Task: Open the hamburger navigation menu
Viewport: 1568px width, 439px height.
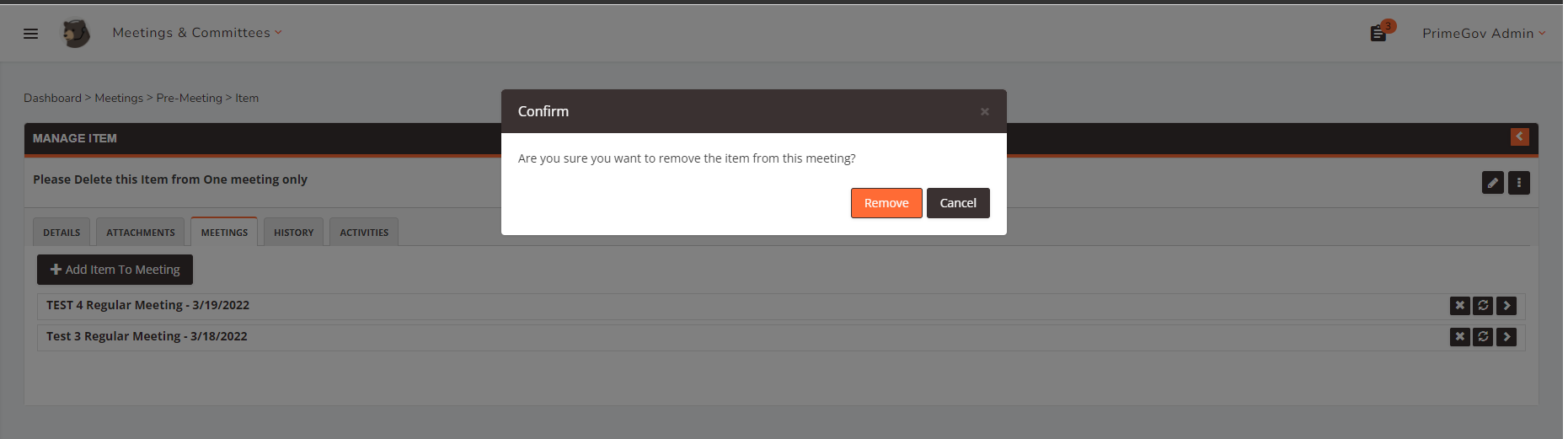Action: (30, 34)
